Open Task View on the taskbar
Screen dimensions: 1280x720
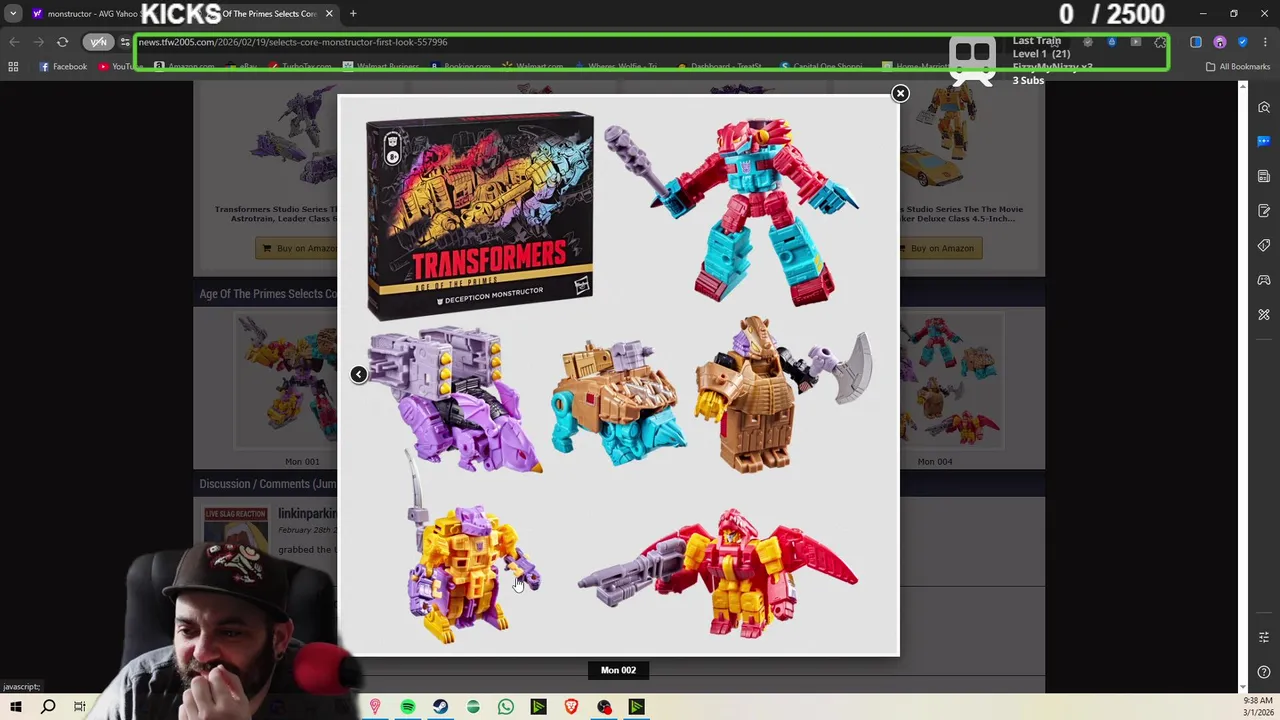click(80, 707)
